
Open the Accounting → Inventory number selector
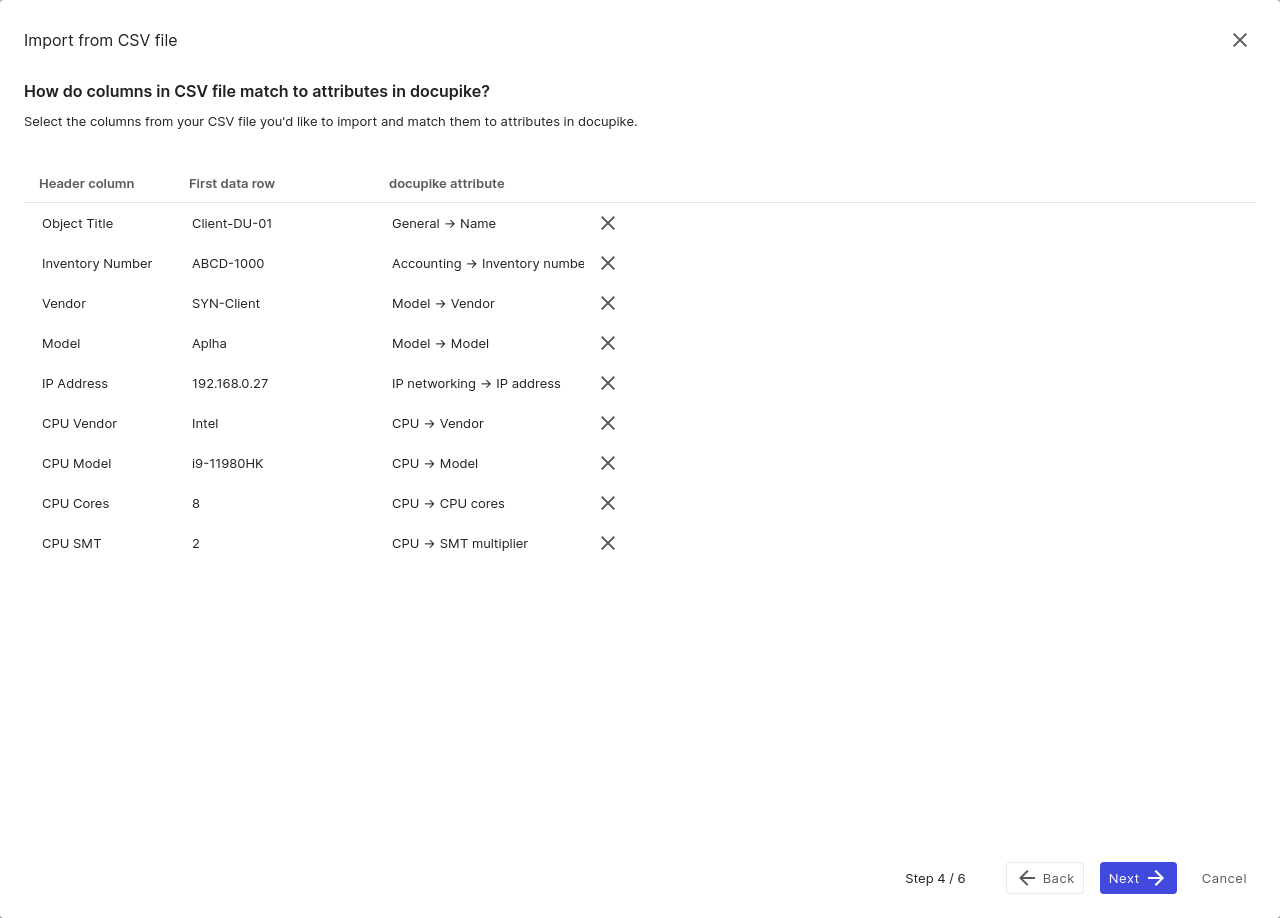[x=487, y=263]
